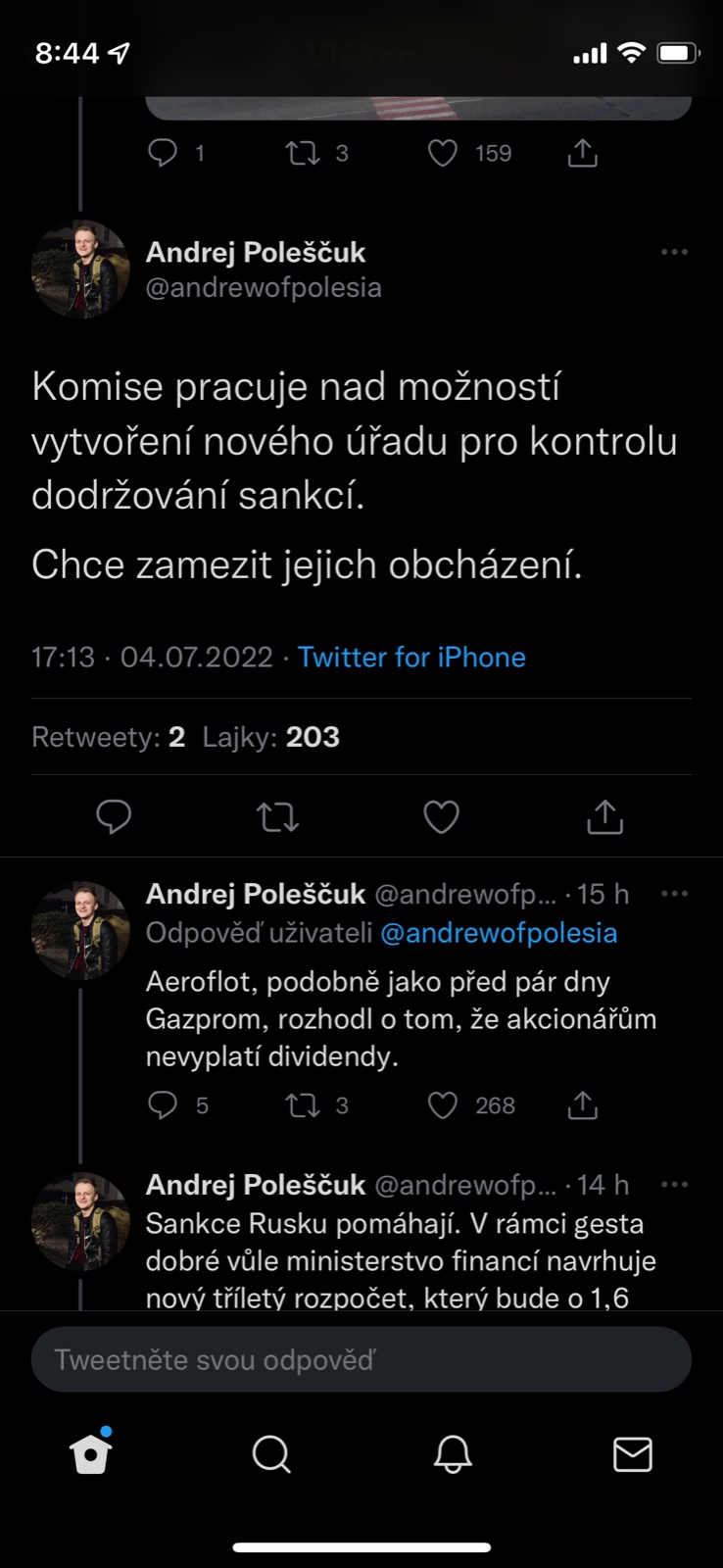Screen dimensions: 723x1568
Task: Share the Aeroflot dividend reply
Action: (x=582, y=1105)
